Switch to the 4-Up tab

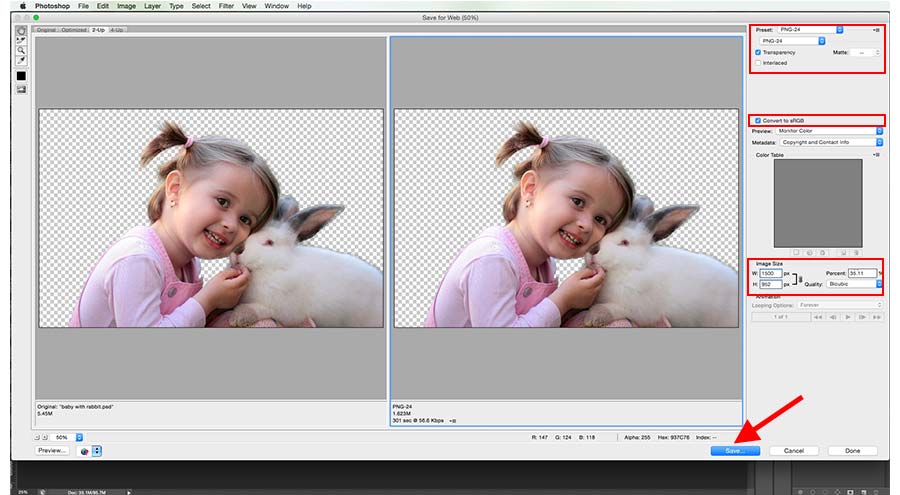[x=117, y=30]
